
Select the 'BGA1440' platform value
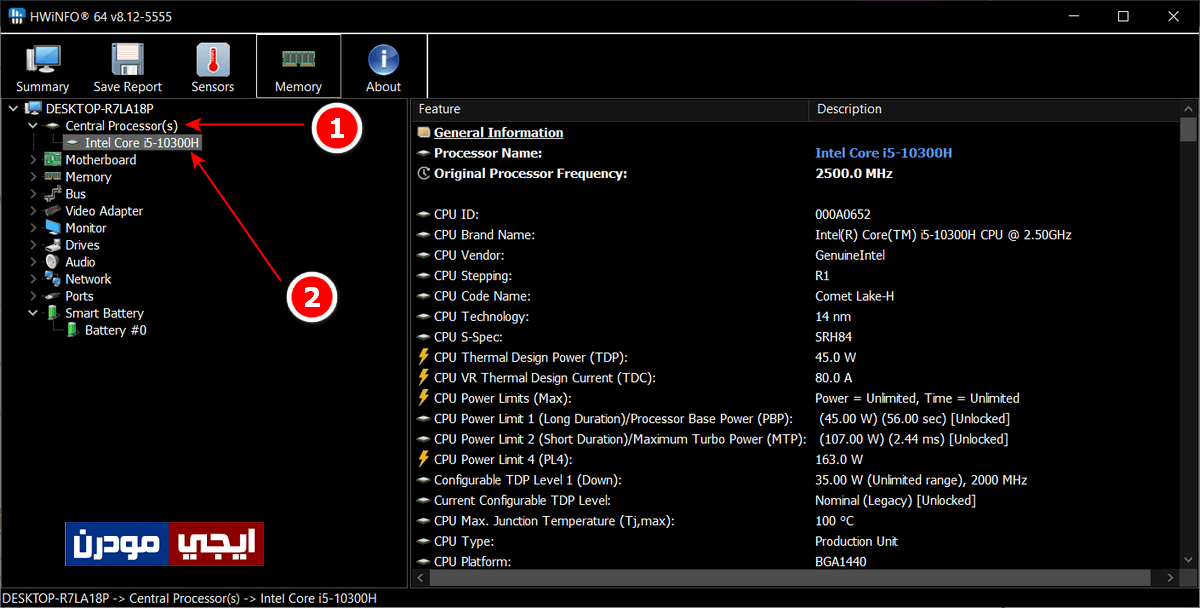(841, 562)
